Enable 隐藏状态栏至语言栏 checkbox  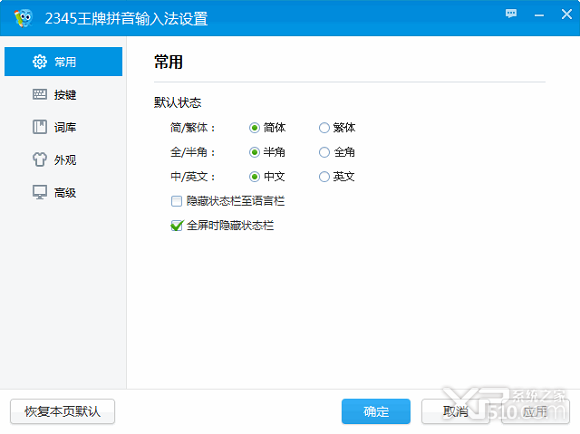[x=176, y=201]
